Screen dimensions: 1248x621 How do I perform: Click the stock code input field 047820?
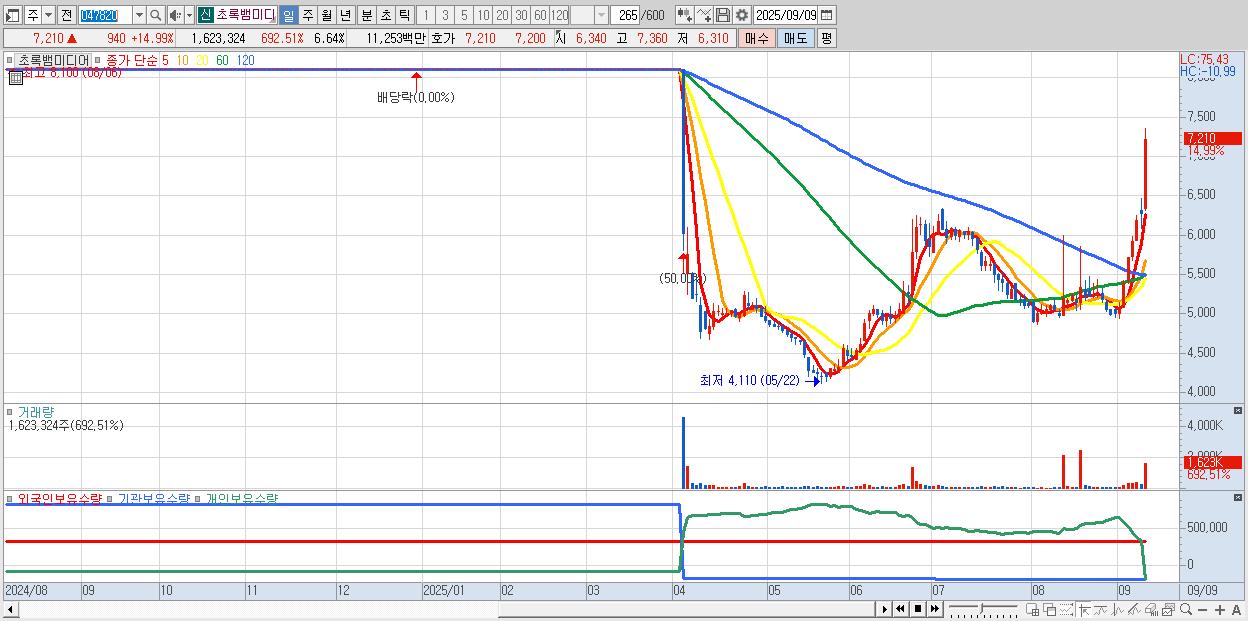[104, 15]
